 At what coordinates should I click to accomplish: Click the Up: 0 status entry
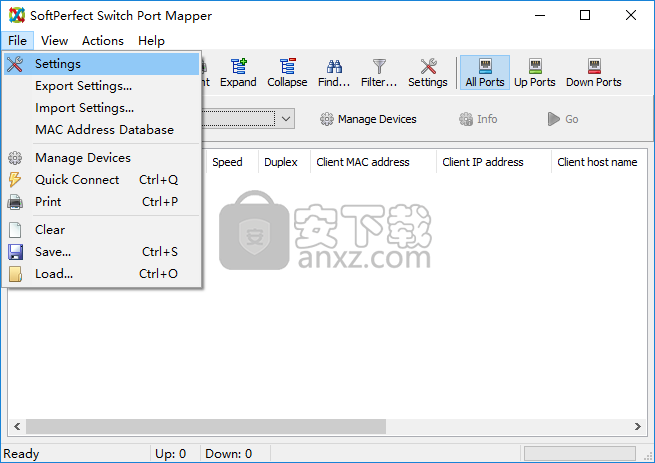(170, 454)
